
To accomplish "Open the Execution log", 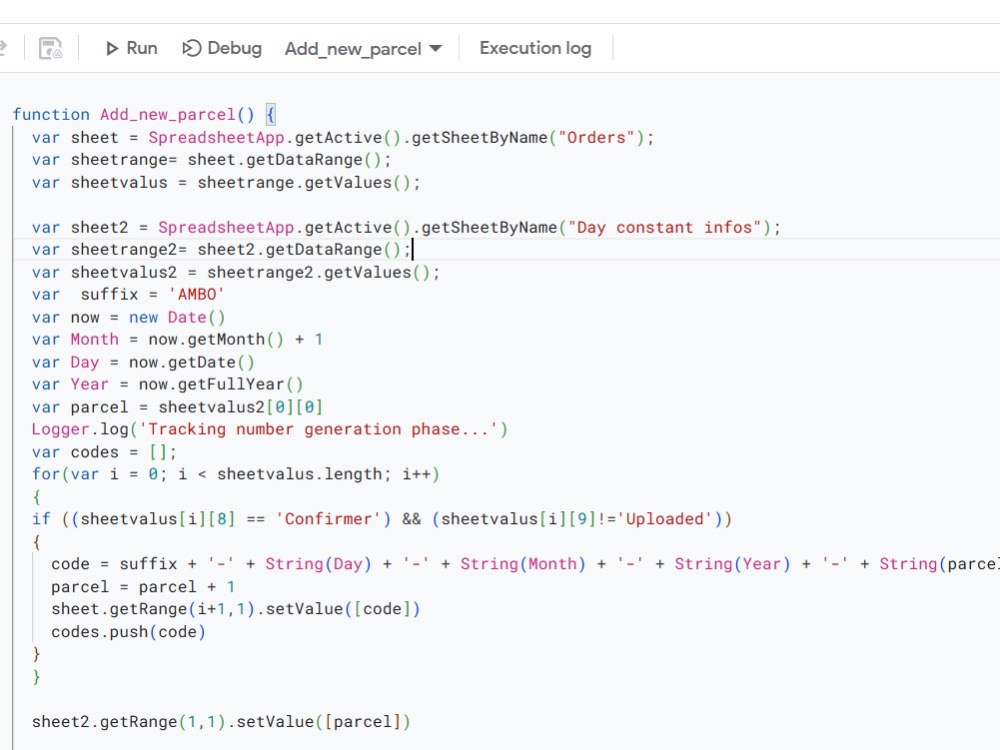I will 535,48.
